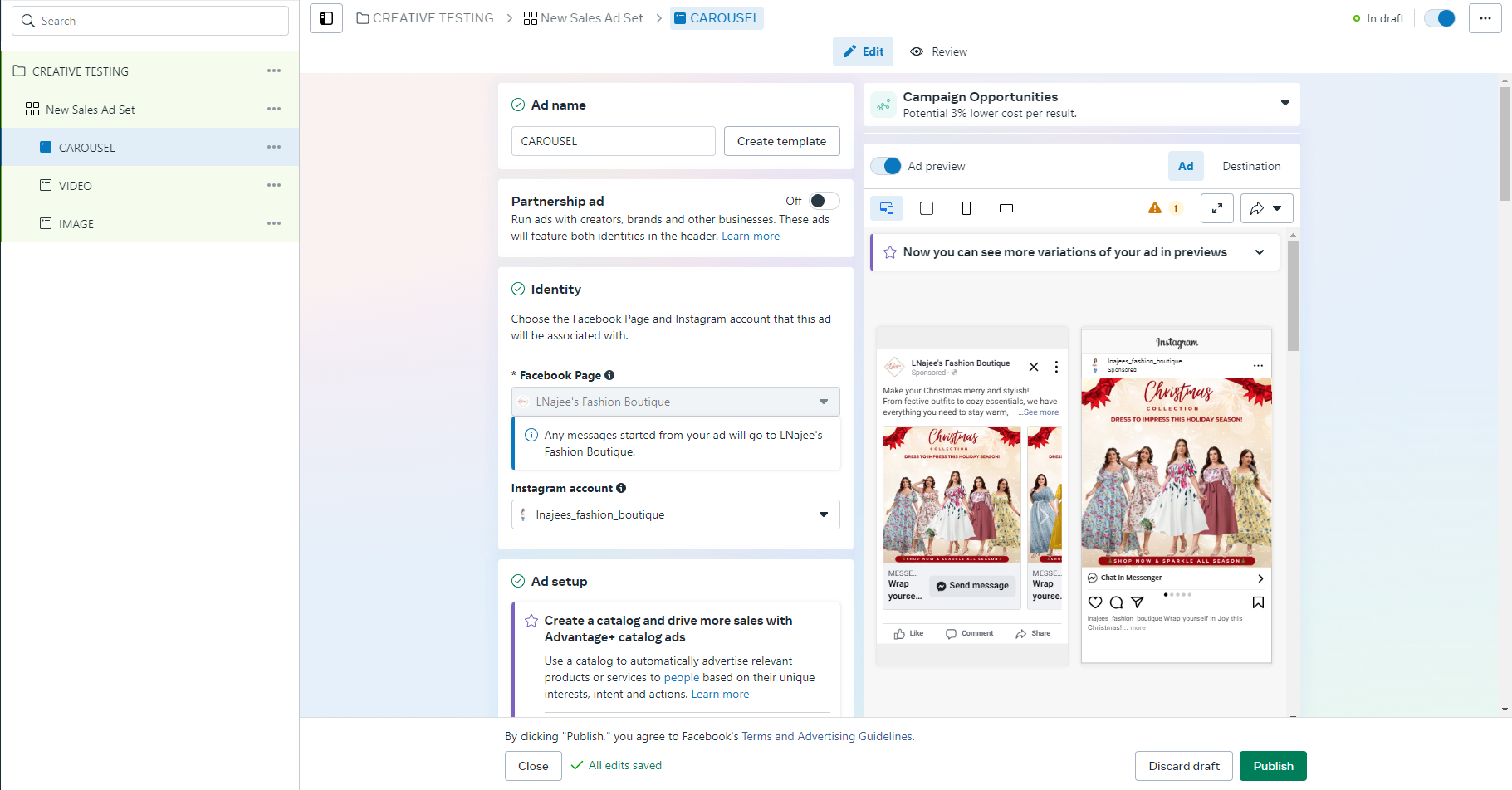The image size is (1512, 790).
Task: Toggle the In draft ad status switch
Action: 1440,18
